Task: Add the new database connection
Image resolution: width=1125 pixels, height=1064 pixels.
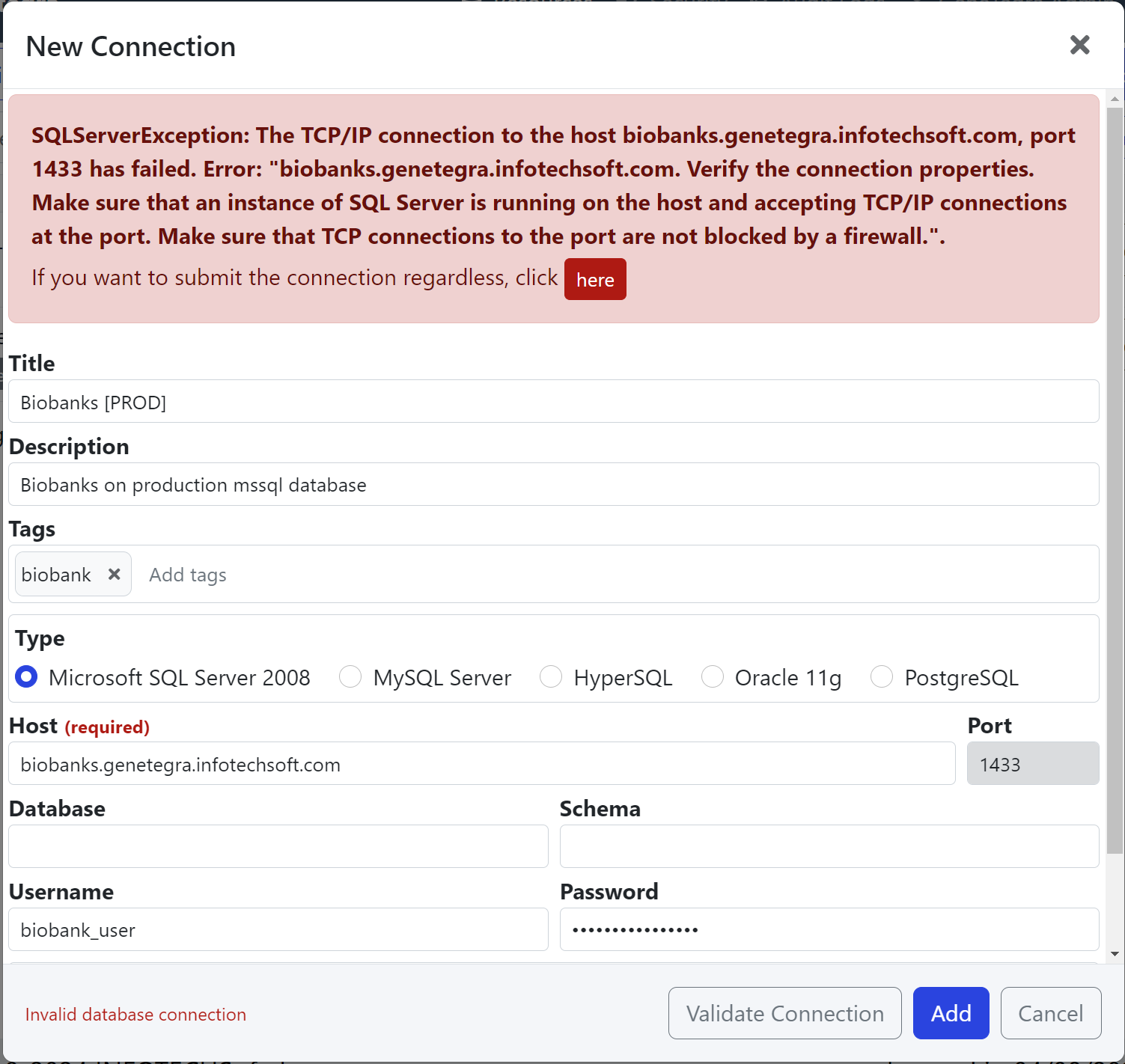Action: 951,1013
